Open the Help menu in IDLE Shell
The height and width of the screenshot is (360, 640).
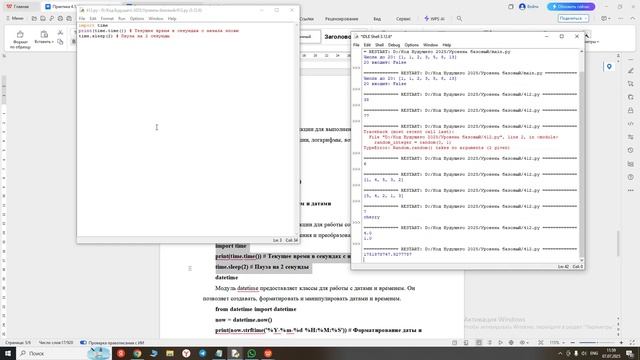point(447,45)
